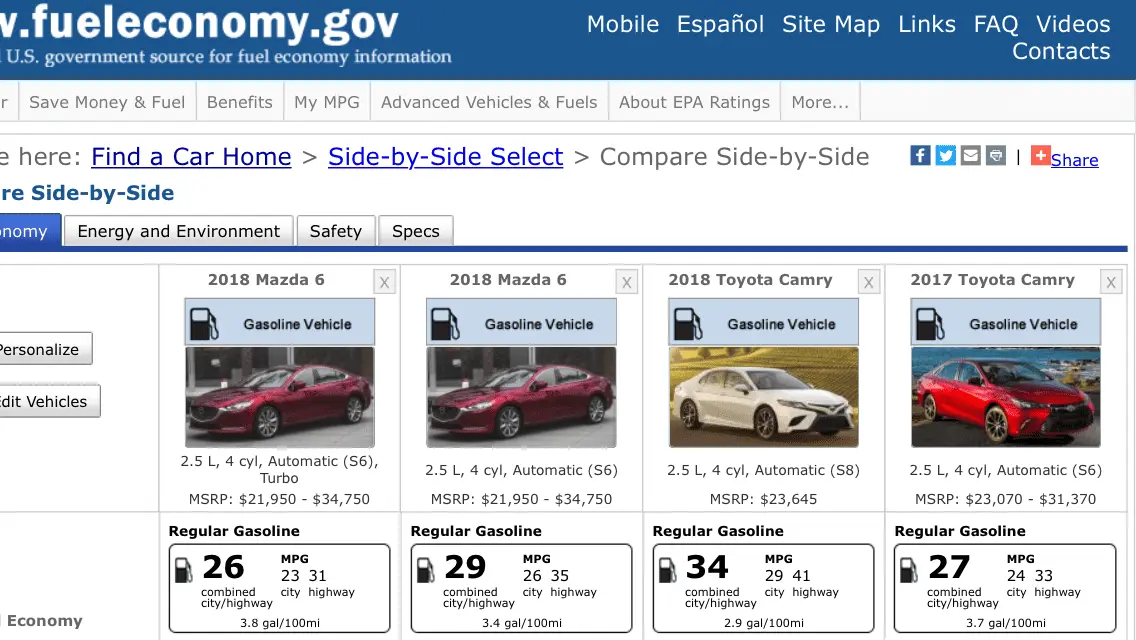The height and width of the screenshot is (640, 1136).
Task: Click the red plus share icon
Action: (1041, 156)
